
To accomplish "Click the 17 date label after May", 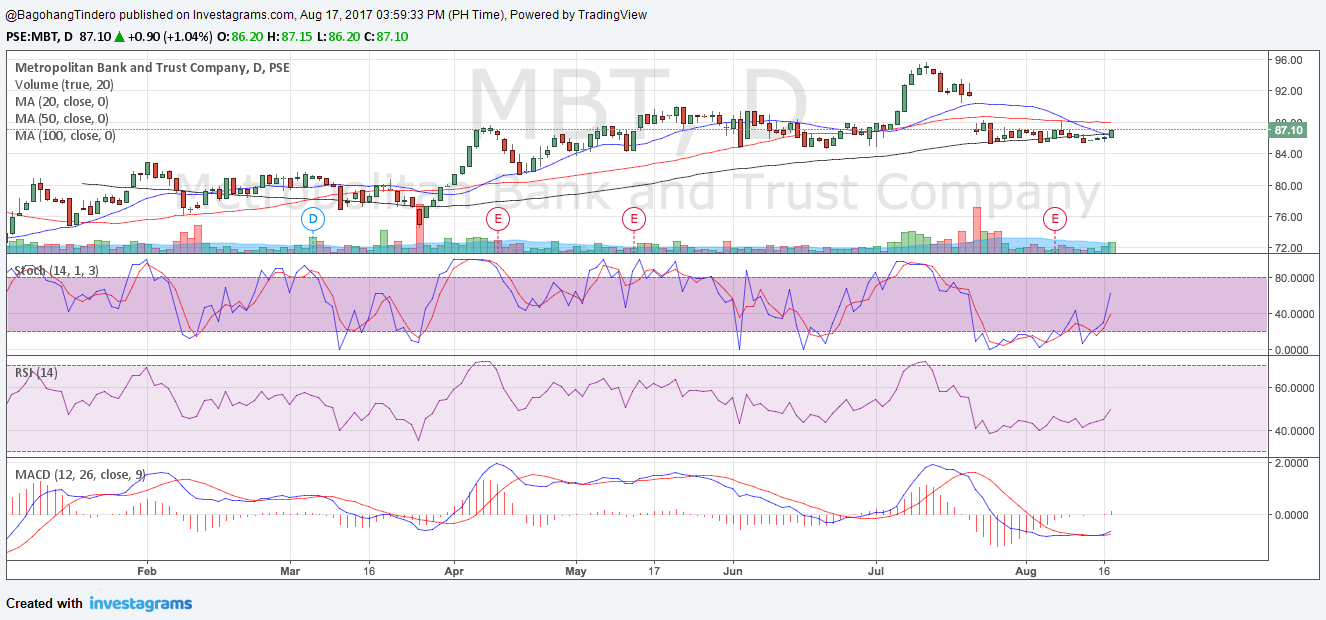I will [654, 570].
